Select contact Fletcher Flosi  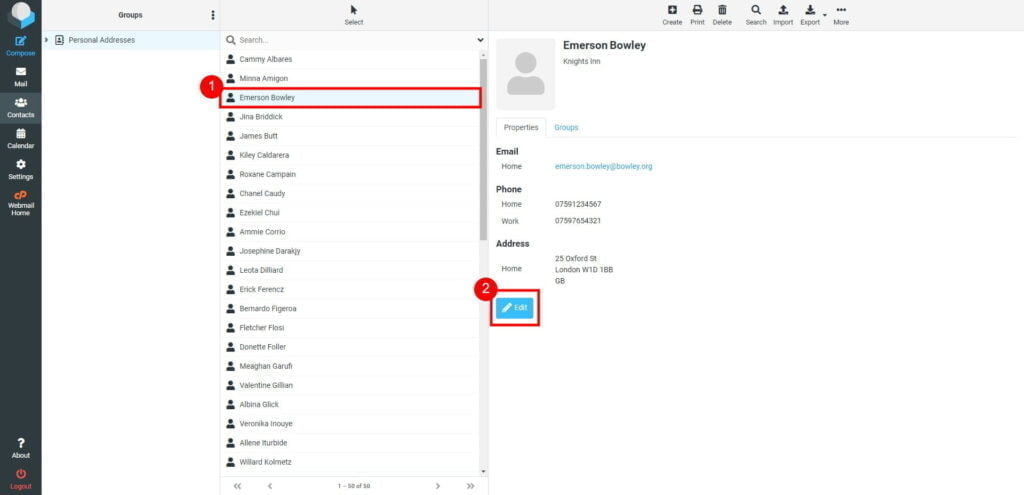pyautogui.click(x=349, y=328)
